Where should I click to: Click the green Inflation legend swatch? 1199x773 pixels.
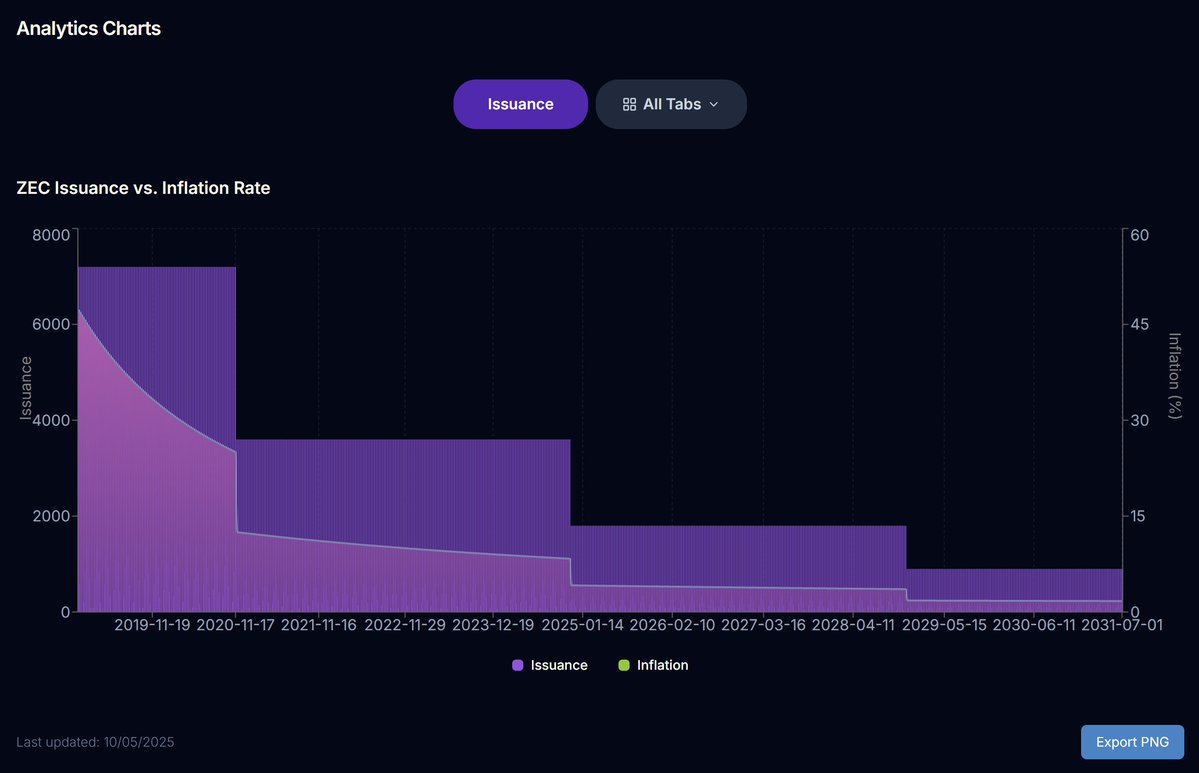623,665
